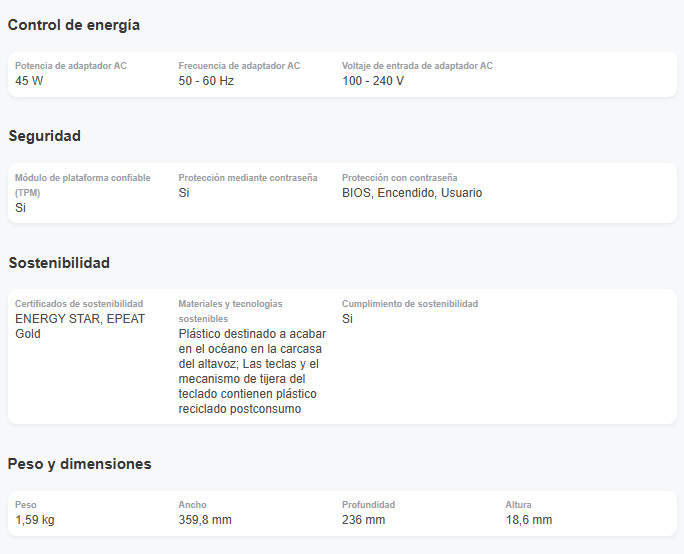The image size is (684, 554).
Task: Click the Peso y dimensiones heading
Action: tap(79, 464)
